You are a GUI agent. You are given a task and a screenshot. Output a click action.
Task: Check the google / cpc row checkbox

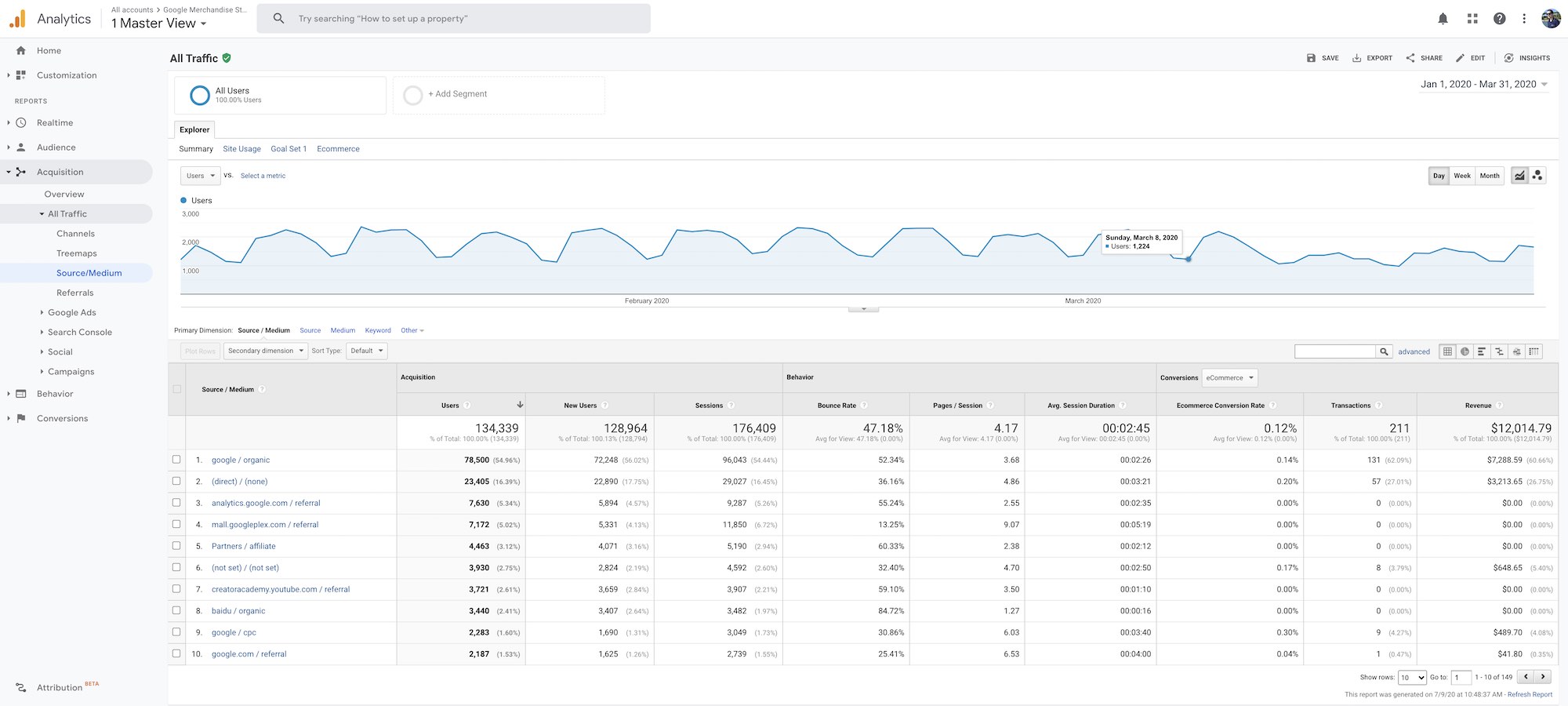coord(176,632)
